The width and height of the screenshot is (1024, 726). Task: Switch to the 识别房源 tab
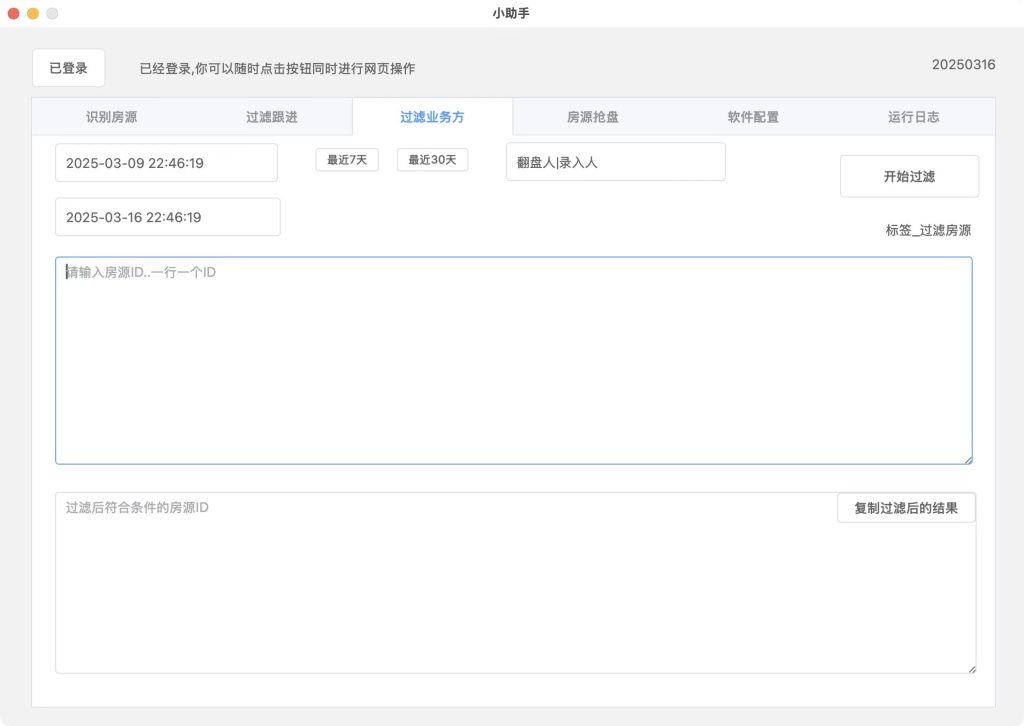click(111, 117)
